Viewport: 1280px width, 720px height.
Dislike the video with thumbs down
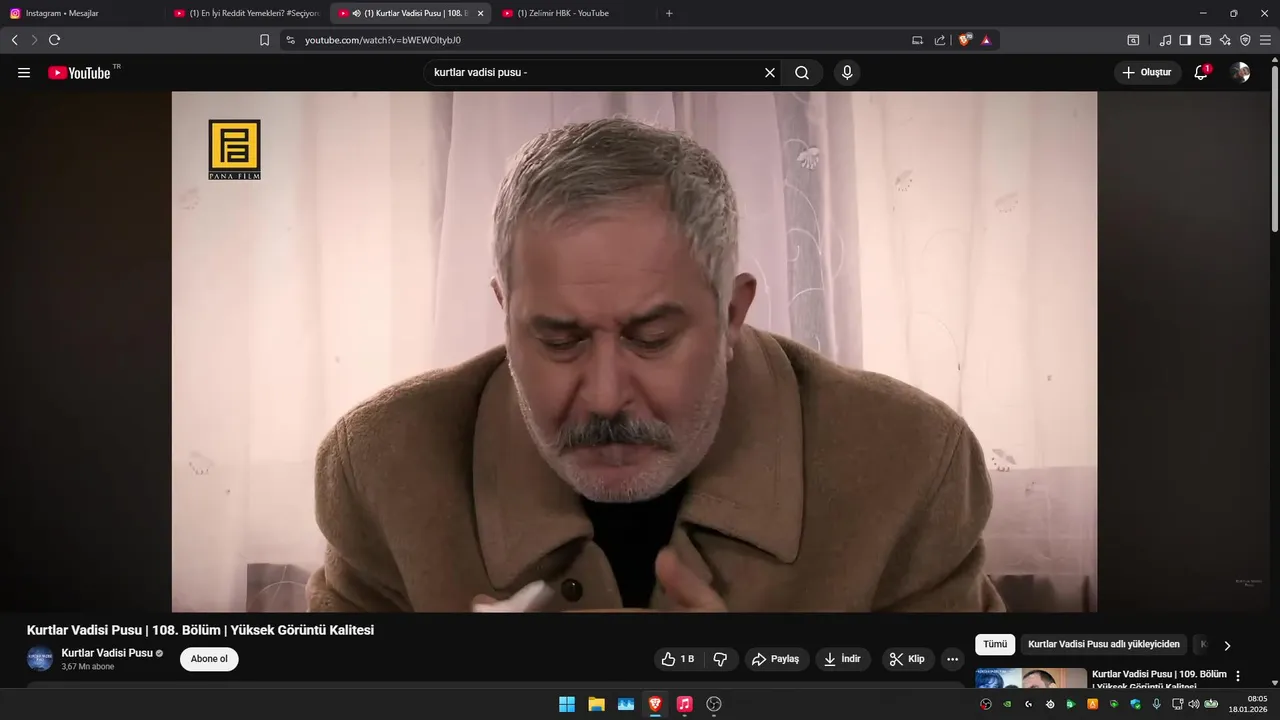[x=720, y=659]
